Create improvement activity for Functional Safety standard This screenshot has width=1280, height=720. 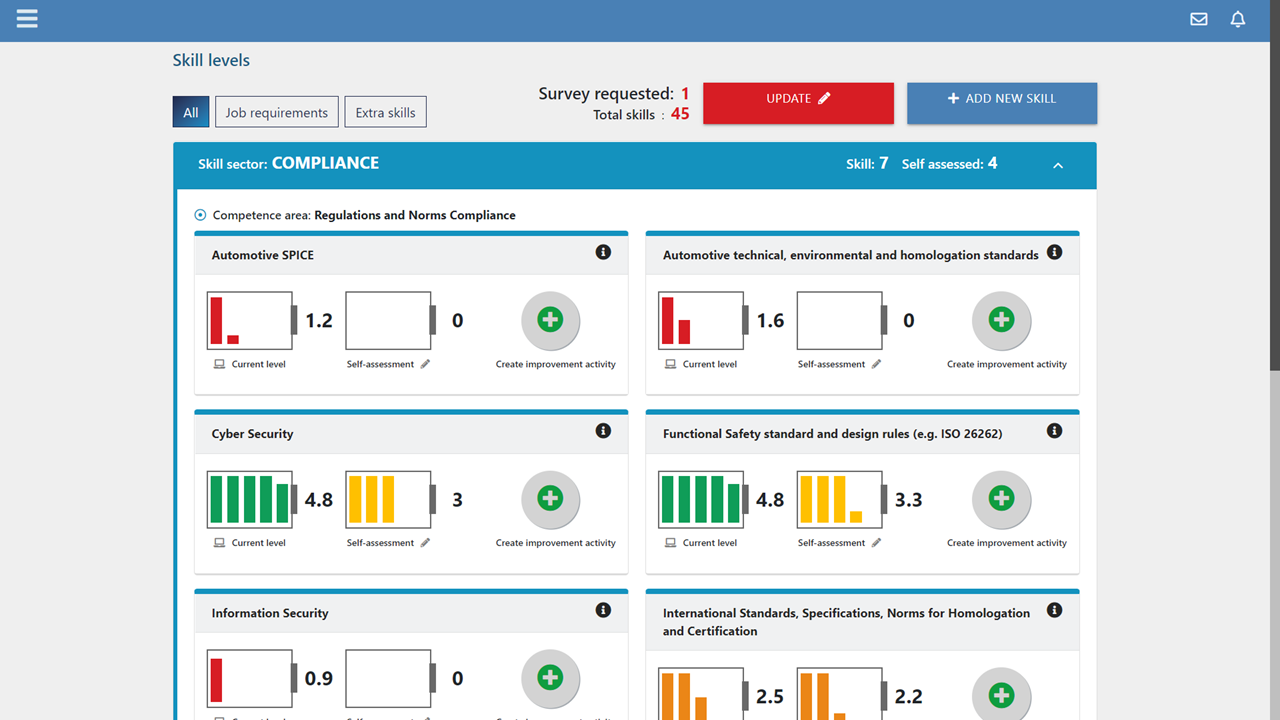[x=1001, y=499]
